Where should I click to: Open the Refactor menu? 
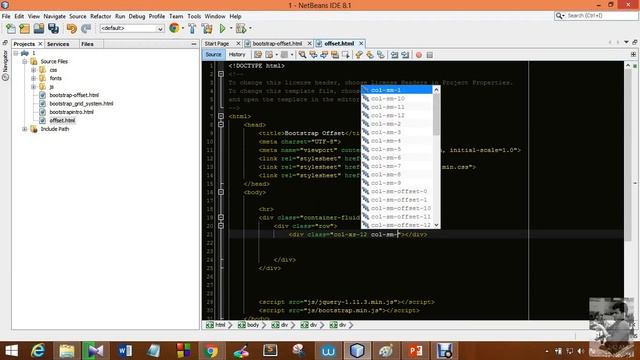(100, 16)
